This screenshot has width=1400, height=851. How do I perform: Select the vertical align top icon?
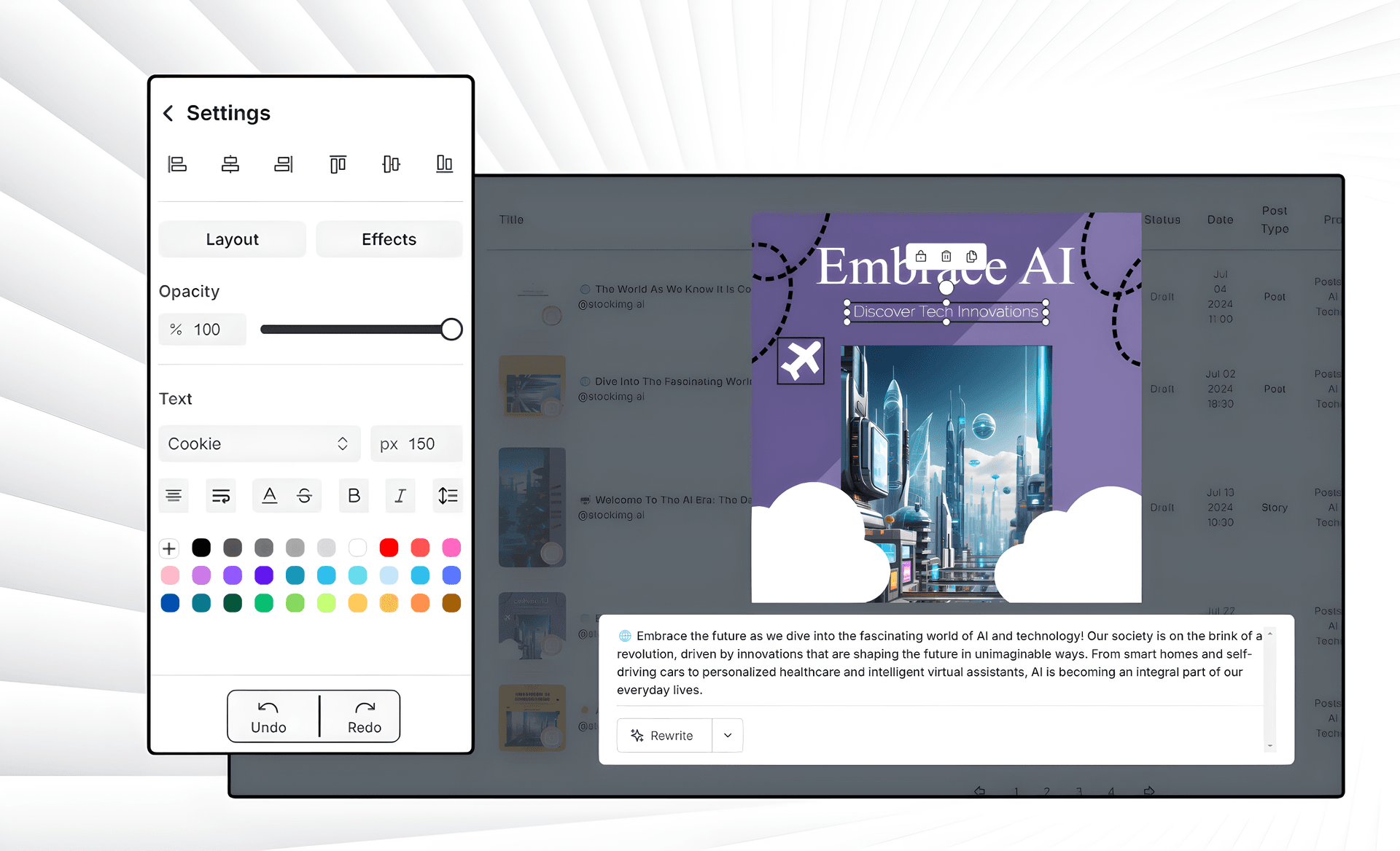click(338, 162)
